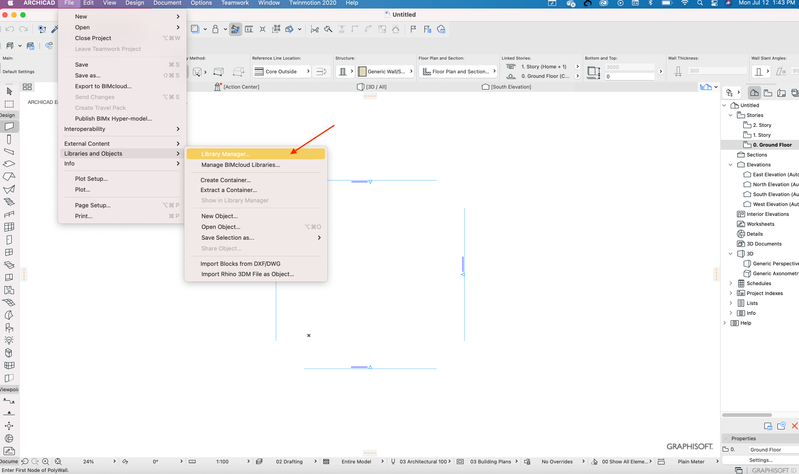Select 0. Ground Floor in Navigator
This screenshot has height=474, width=799.
coord(771,145)
